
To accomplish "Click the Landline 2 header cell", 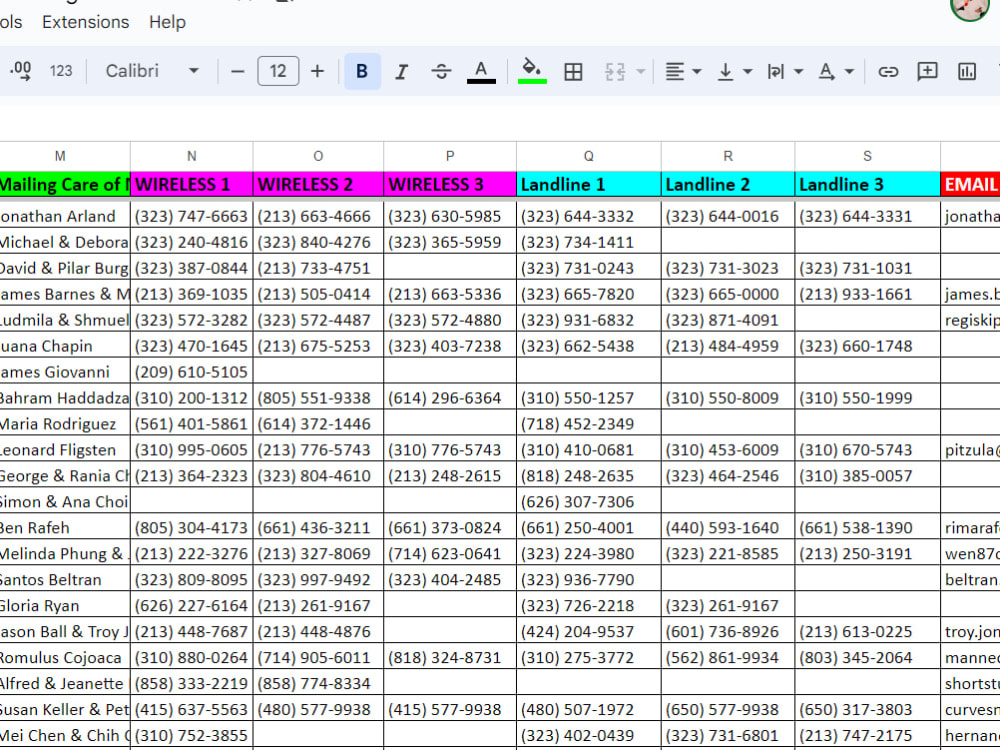I will pyautogui.click(x=728, y=184).
